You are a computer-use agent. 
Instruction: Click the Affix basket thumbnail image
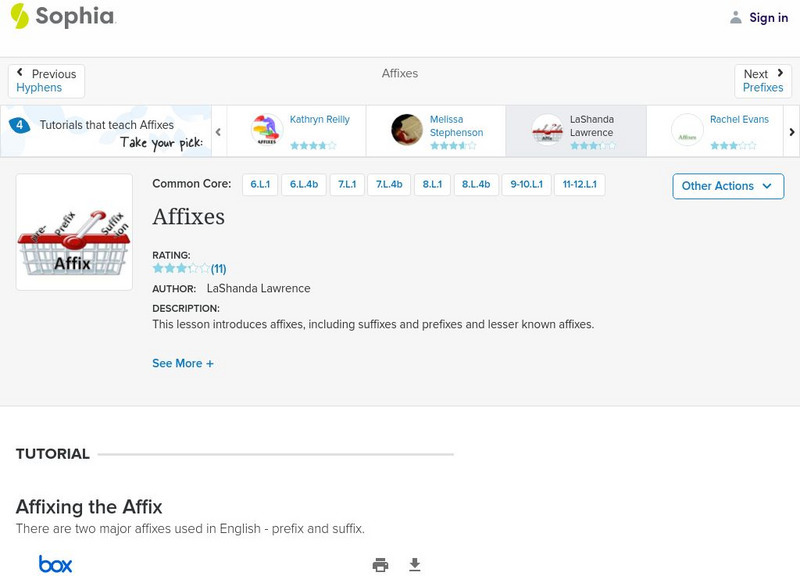click(74, 232)
